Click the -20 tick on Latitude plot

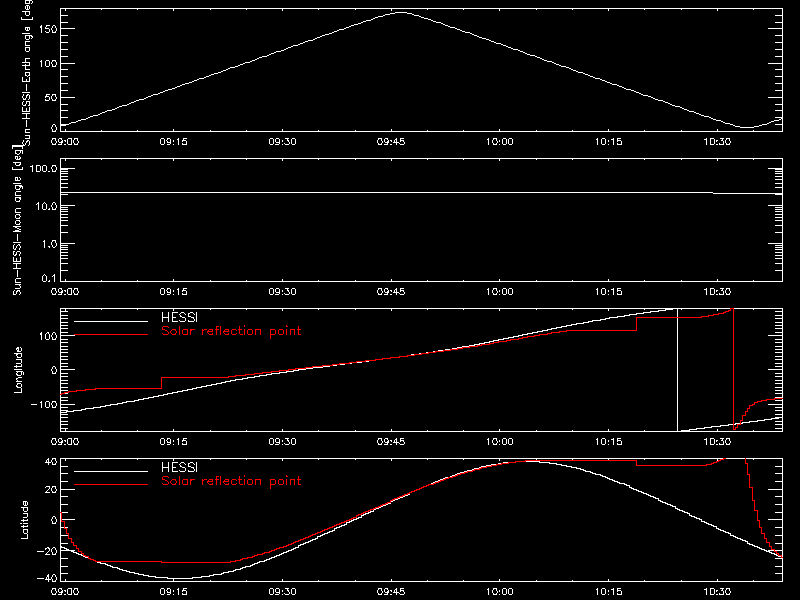tap(46, 551)
